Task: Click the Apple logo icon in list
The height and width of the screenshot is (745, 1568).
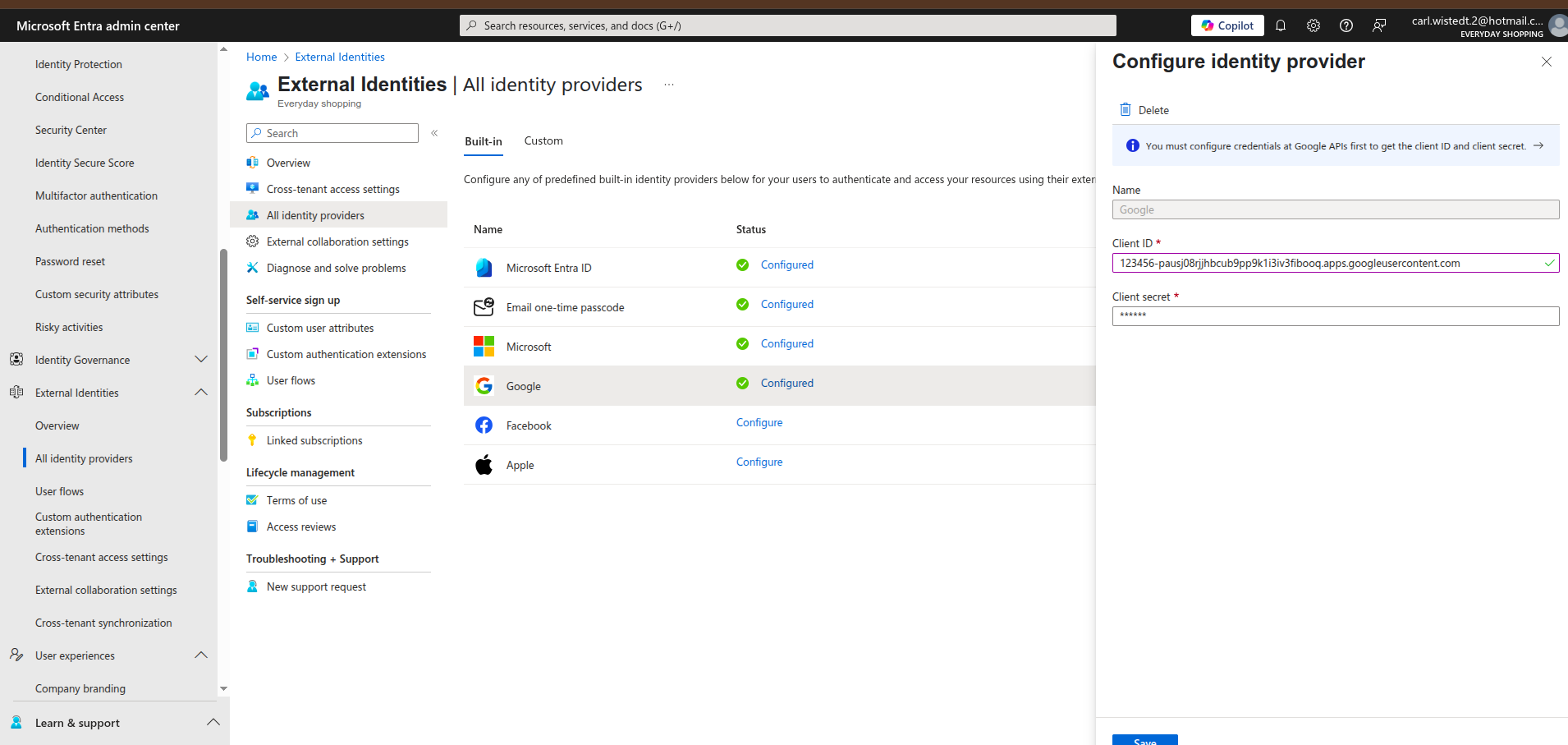Action: pyautogui.click(x=484, y=465)
